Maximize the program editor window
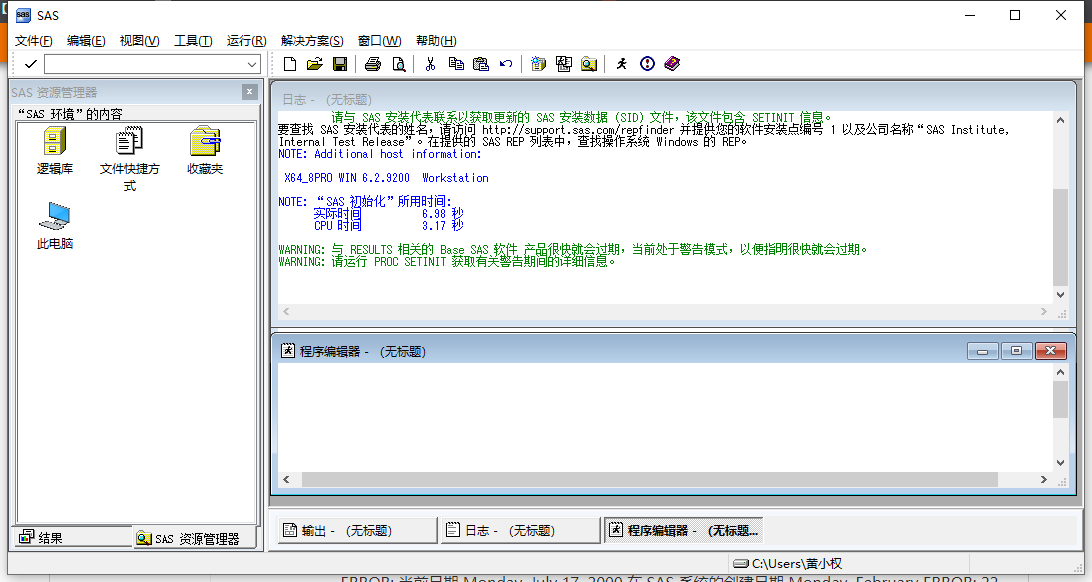Image resolution: width=1092 pixels, height=582 pixels. point(1016,351)
